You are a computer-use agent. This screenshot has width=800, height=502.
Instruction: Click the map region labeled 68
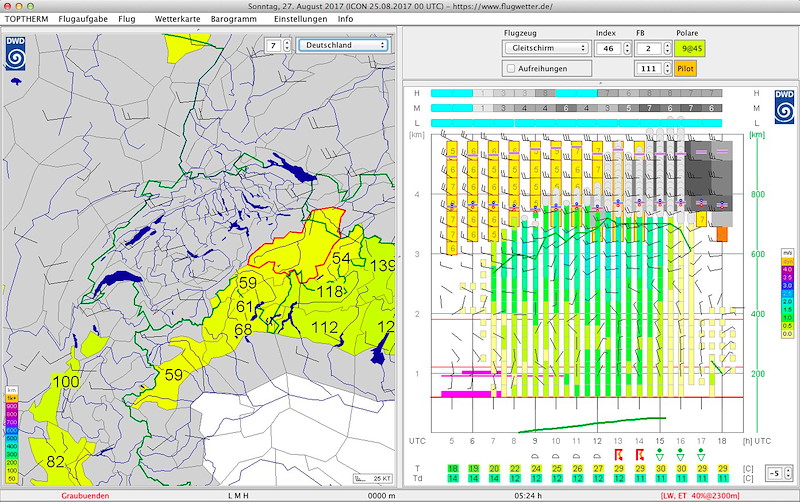(243, 330)
